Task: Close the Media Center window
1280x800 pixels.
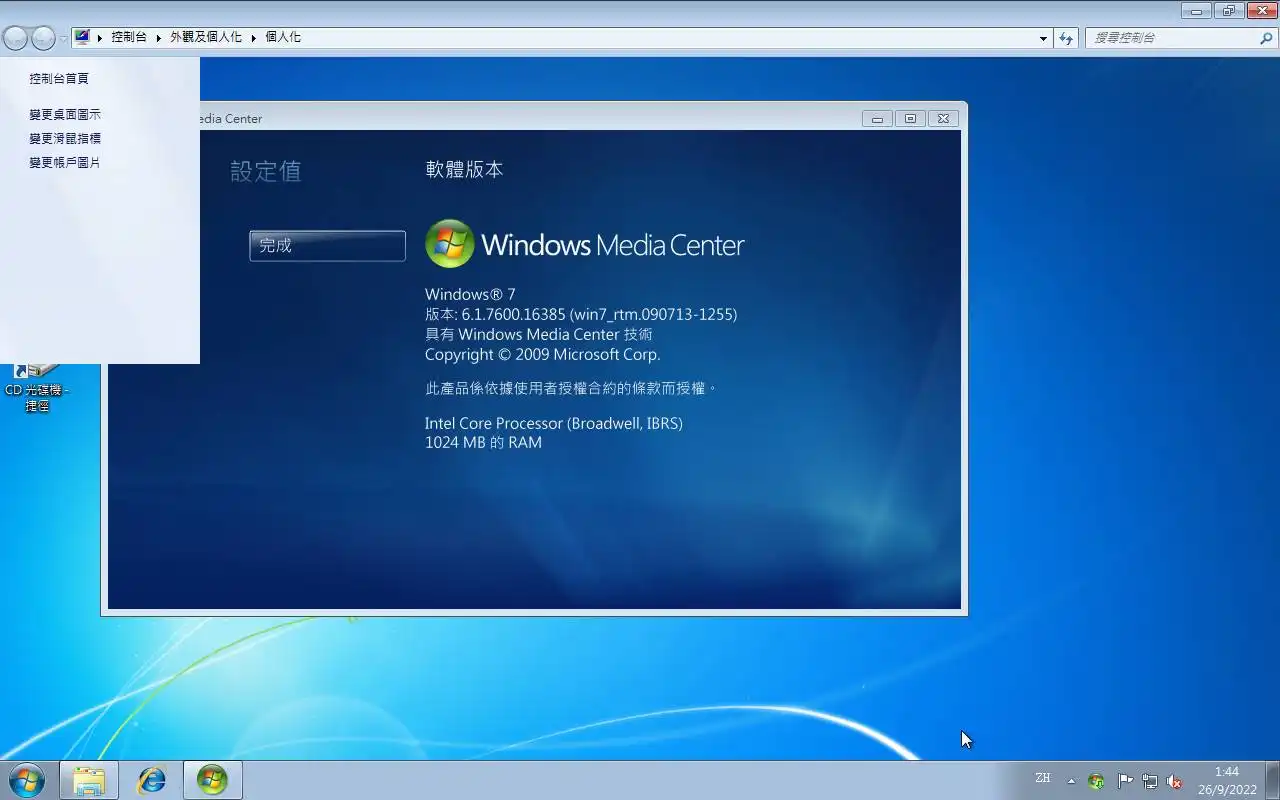Action: click(x=943, y=118)
